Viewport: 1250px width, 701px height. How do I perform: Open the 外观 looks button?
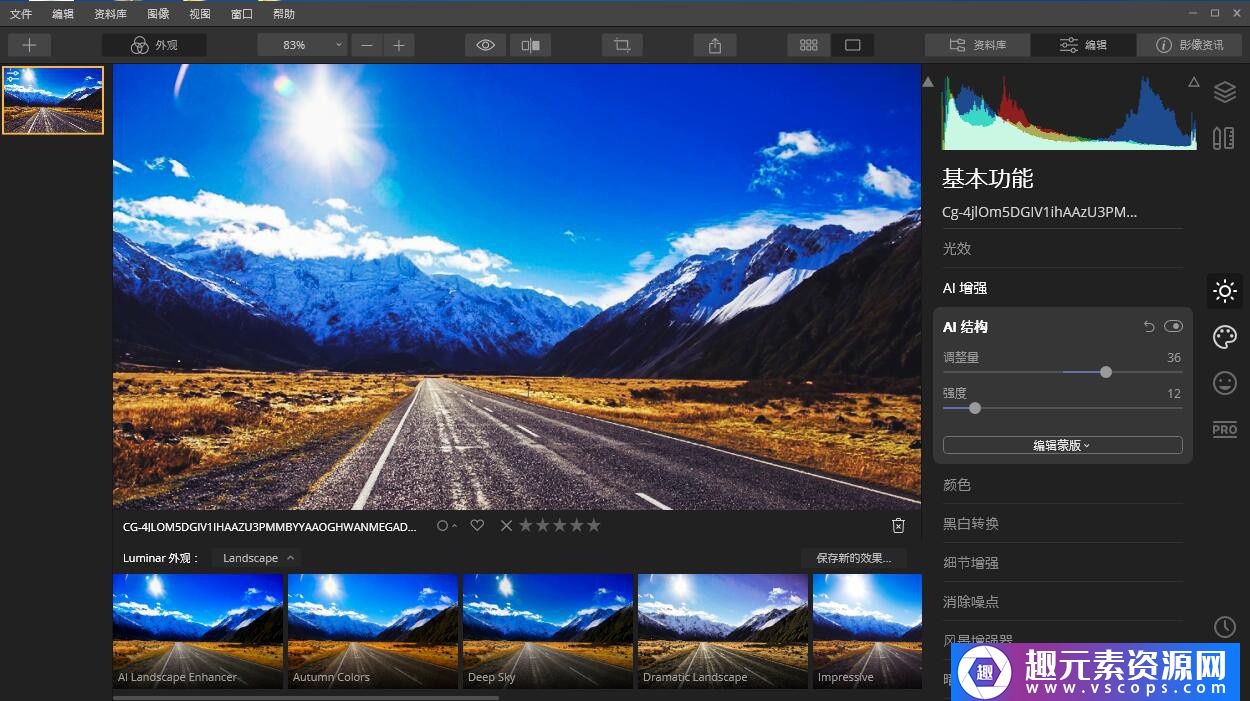point(154,45)
